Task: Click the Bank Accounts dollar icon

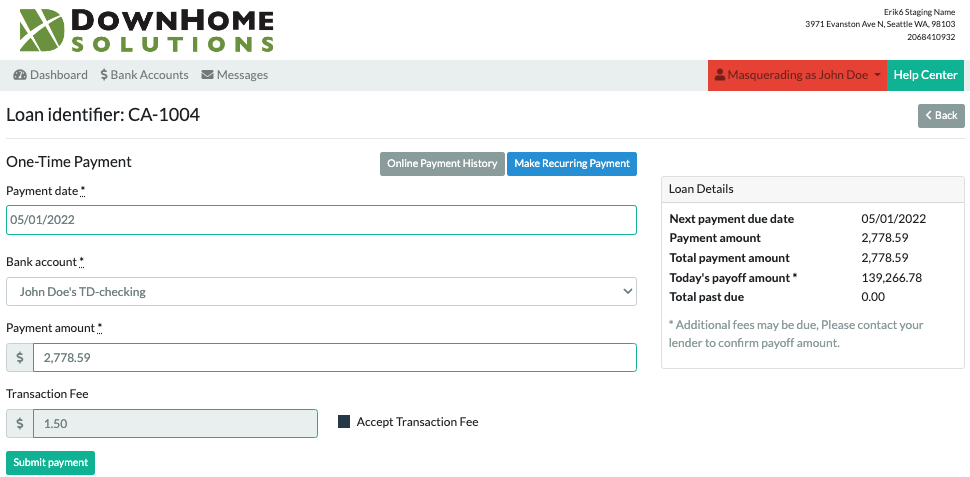Action: click(x=104, y=75)
